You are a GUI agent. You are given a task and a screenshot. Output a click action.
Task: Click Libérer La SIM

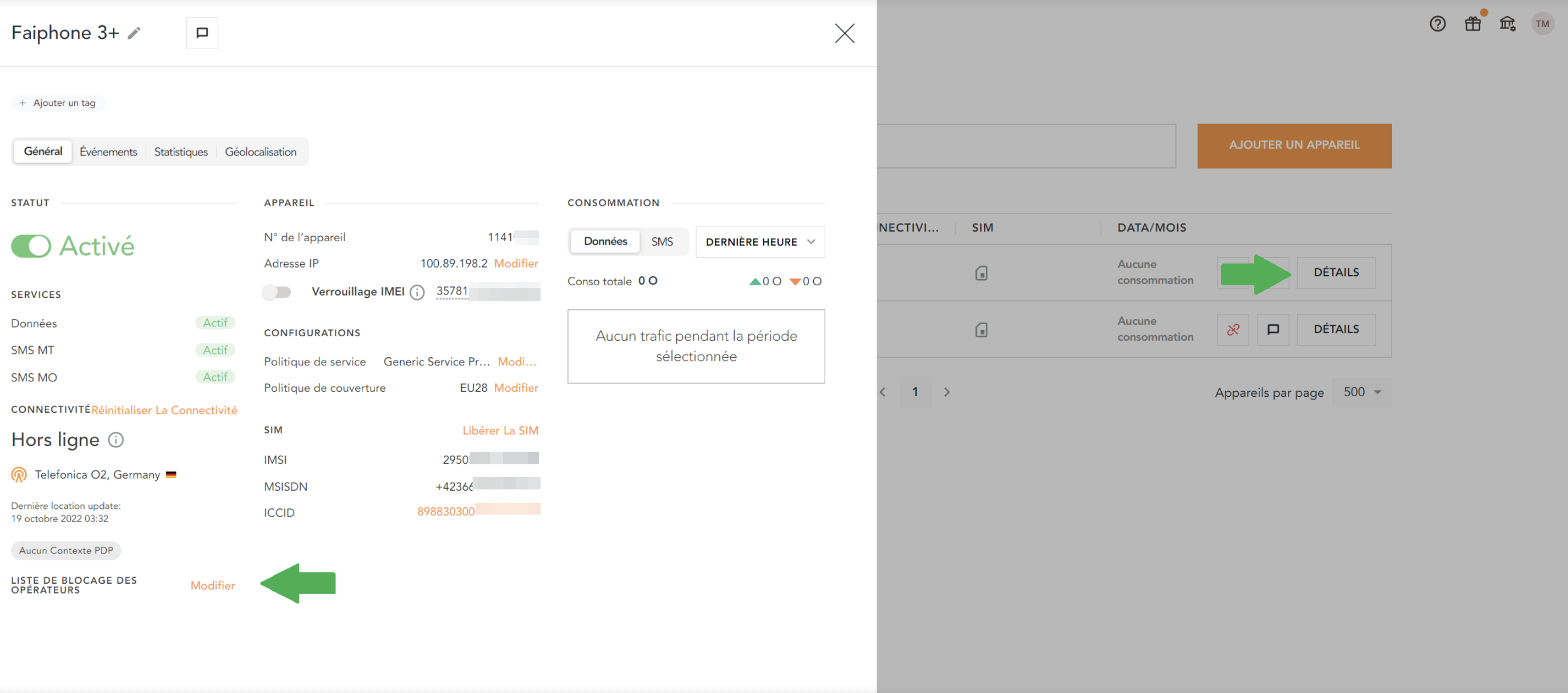pyautogui.click(x=501, y=430)
